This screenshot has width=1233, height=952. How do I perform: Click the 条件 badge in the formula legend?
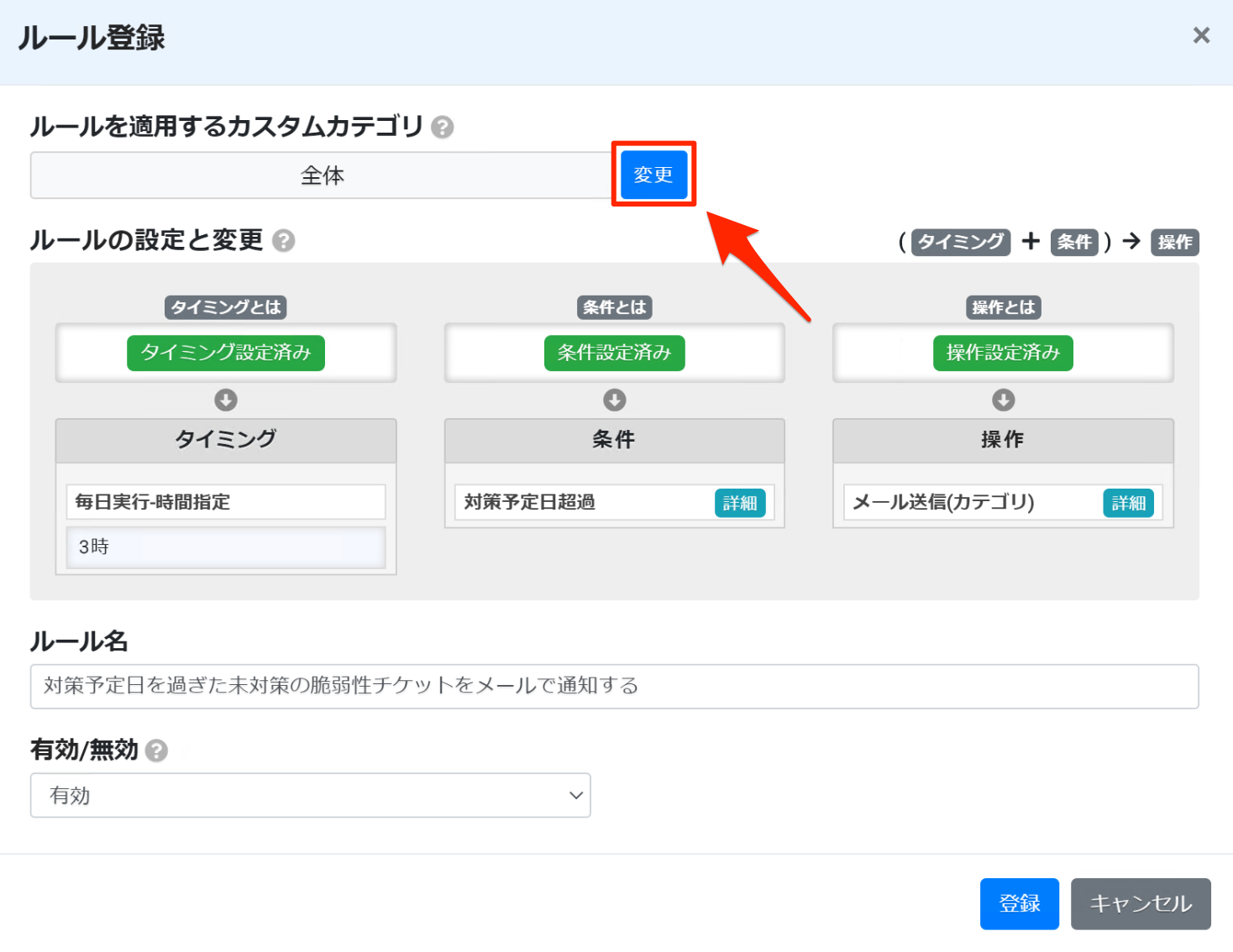(1074, 242)
